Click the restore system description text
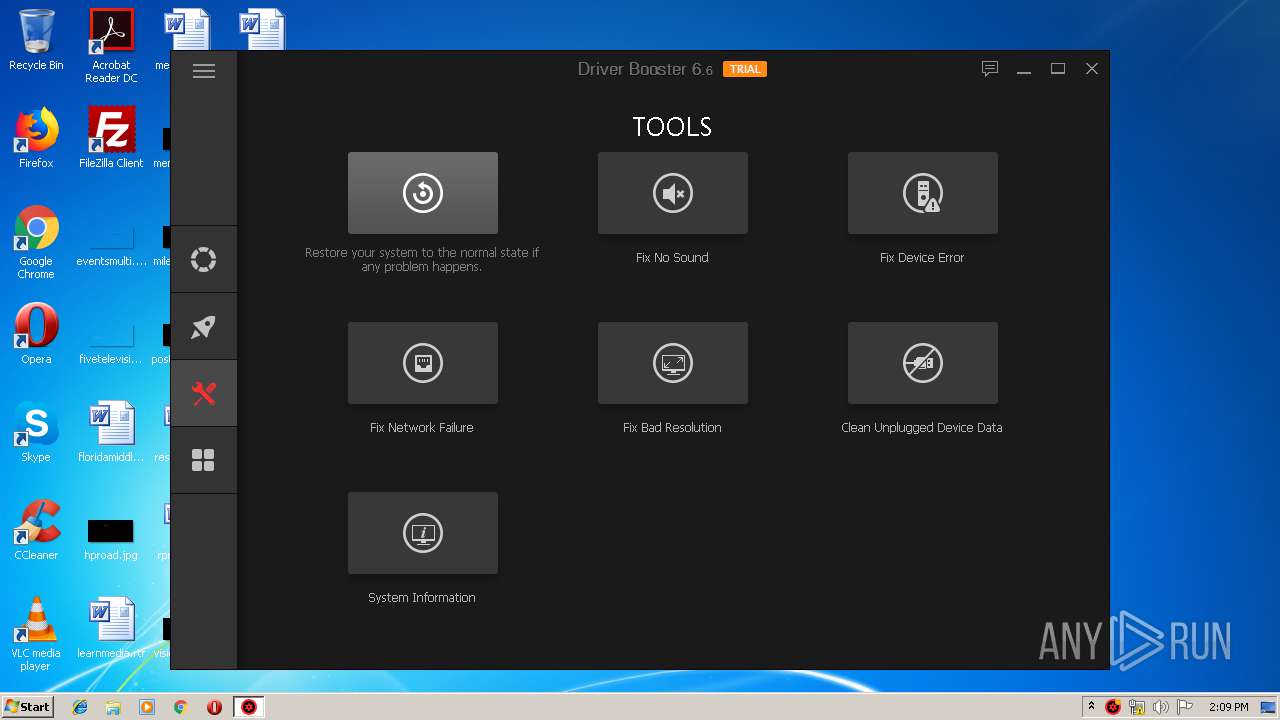The height and width of the screenshot is (720, 1280). pyautogui.click(x=422, y=260)
